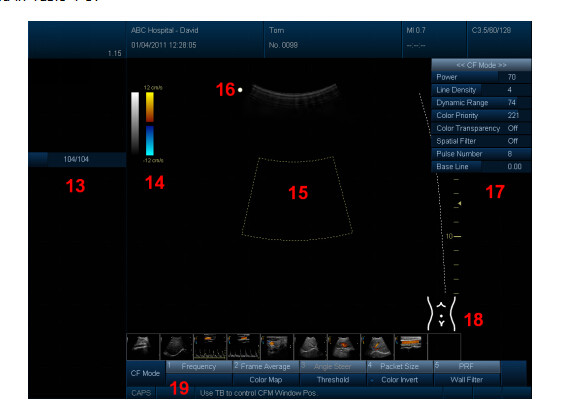Open the << CF Mode >> menu header
Image resolution: width=588 pixels, height=417 pixels.
tap(481, 65)
